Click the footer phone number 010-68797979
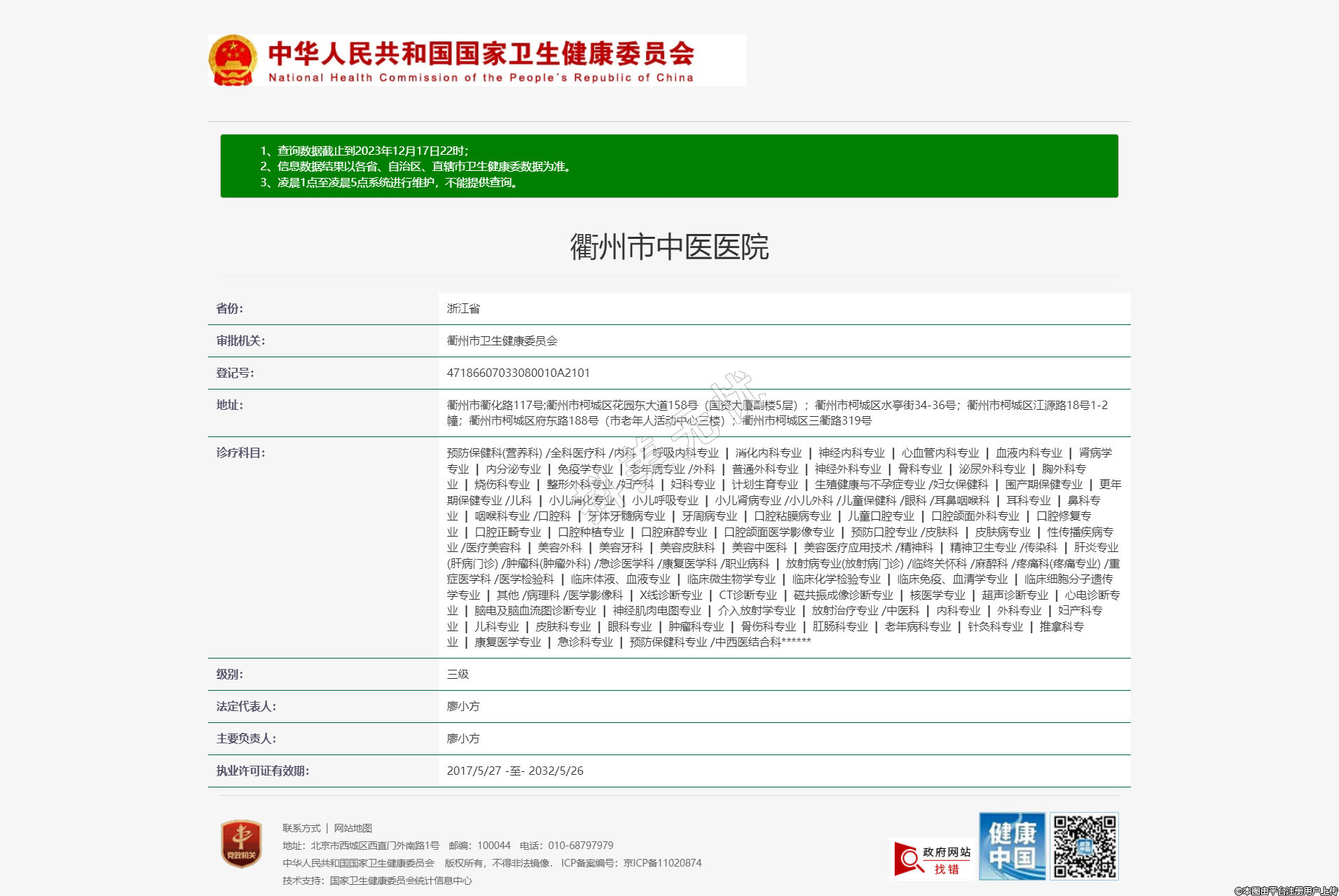1339x896 pixels. click(580, 846)
